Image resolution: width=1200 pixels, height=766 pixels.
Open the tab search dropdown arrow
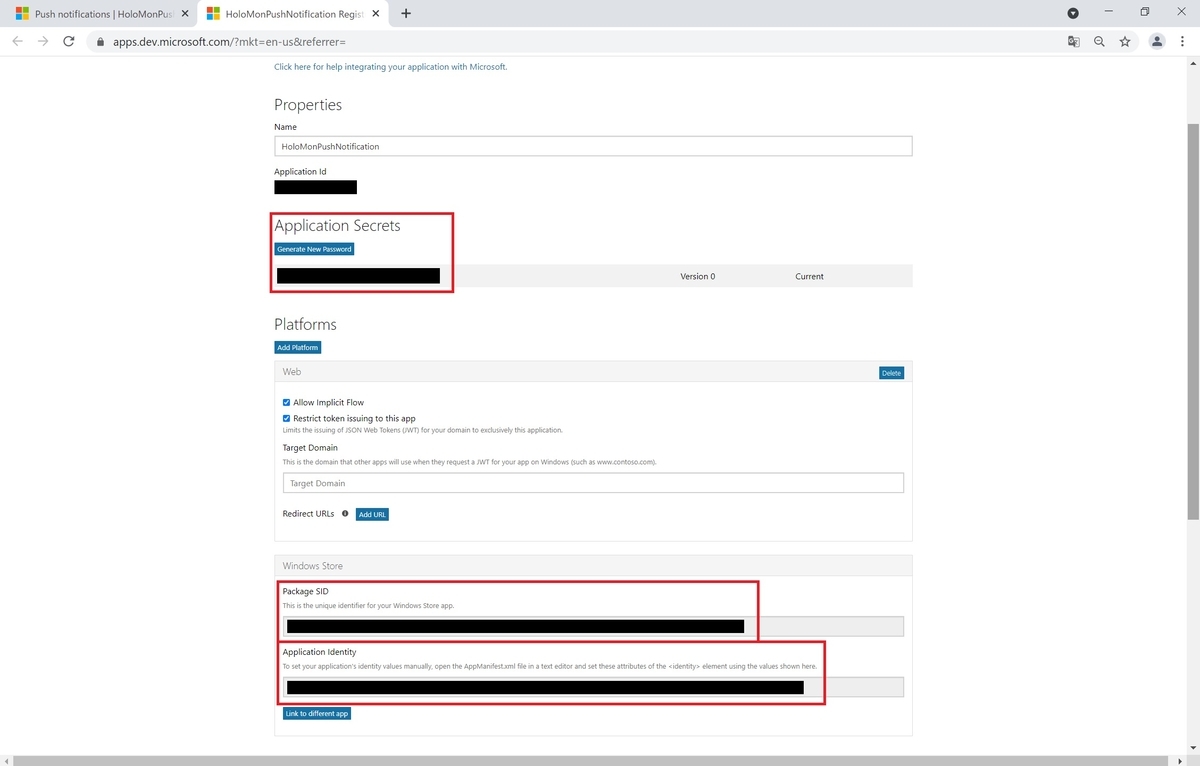click(x=1073, y=13)
